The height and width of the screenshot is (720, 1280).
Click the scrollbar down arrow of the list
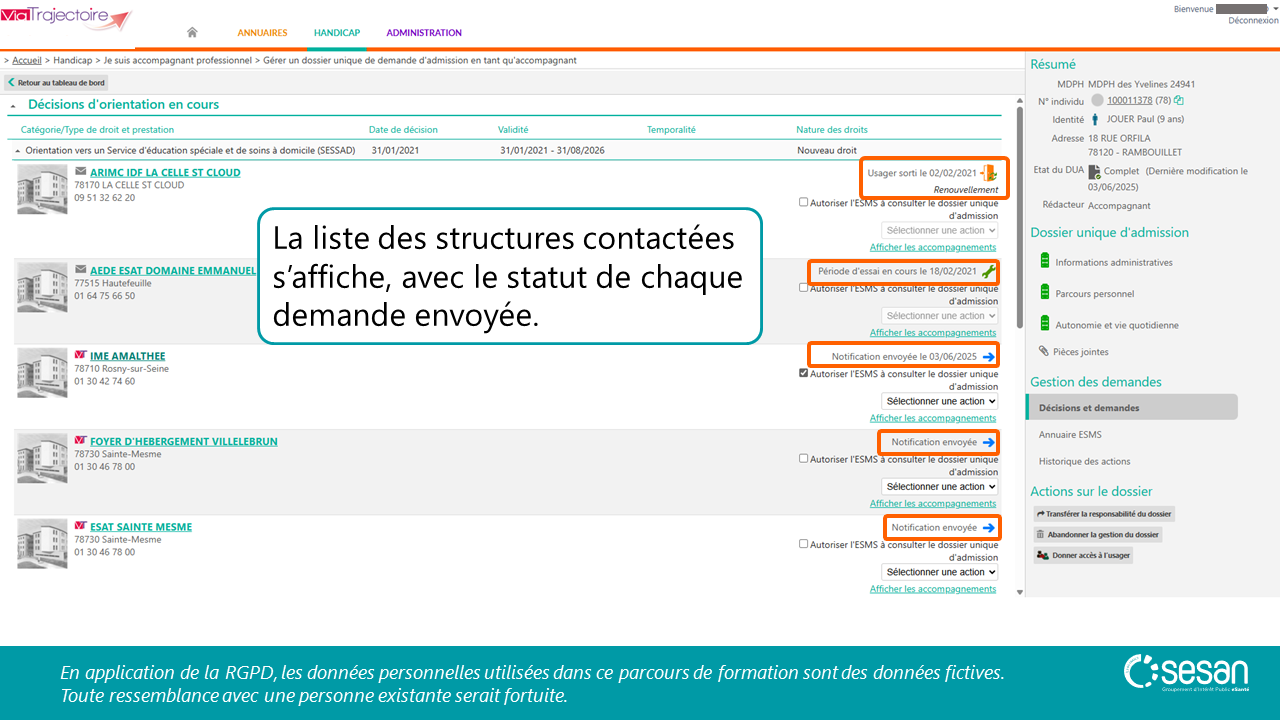coord(1020,592)
